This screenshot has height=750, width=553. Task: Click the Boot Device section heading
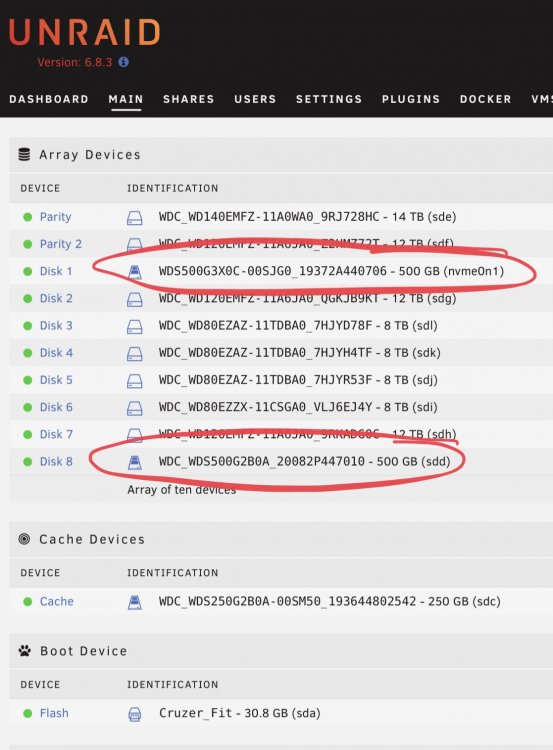click(x=84, y=651)
